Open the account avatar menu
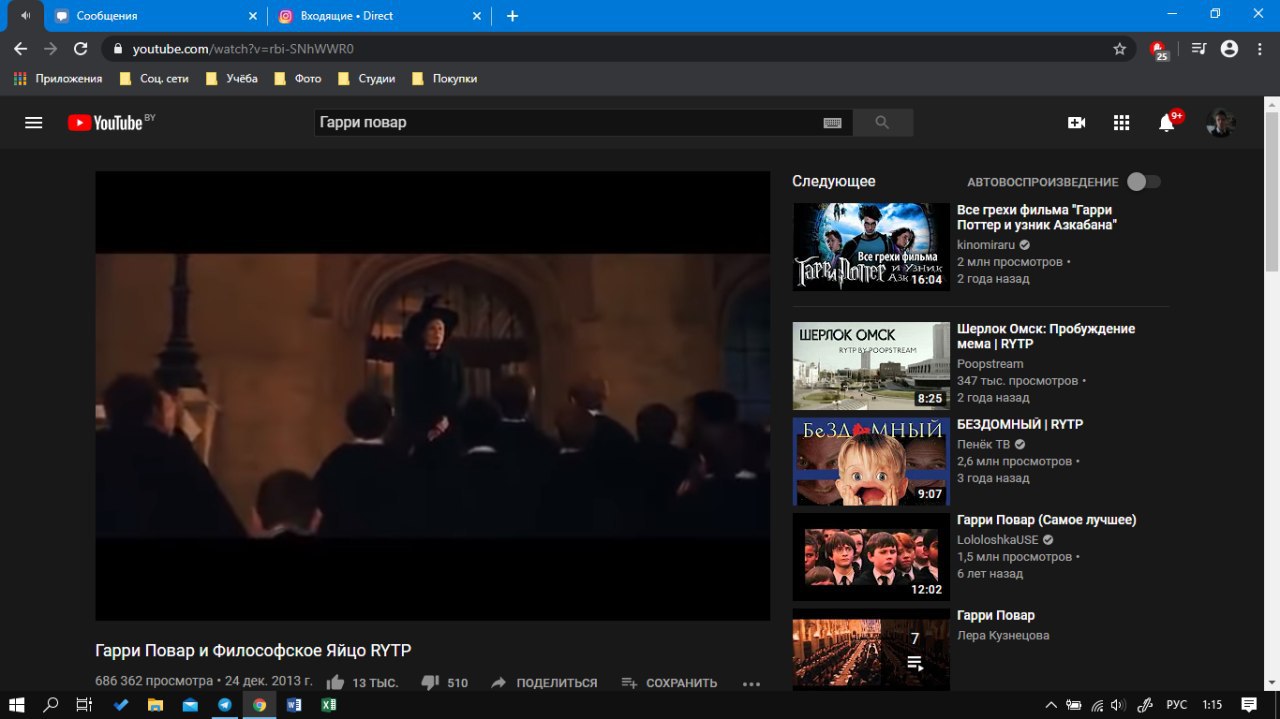This screenshot has width=1280, height=719. click(1220, 123)
